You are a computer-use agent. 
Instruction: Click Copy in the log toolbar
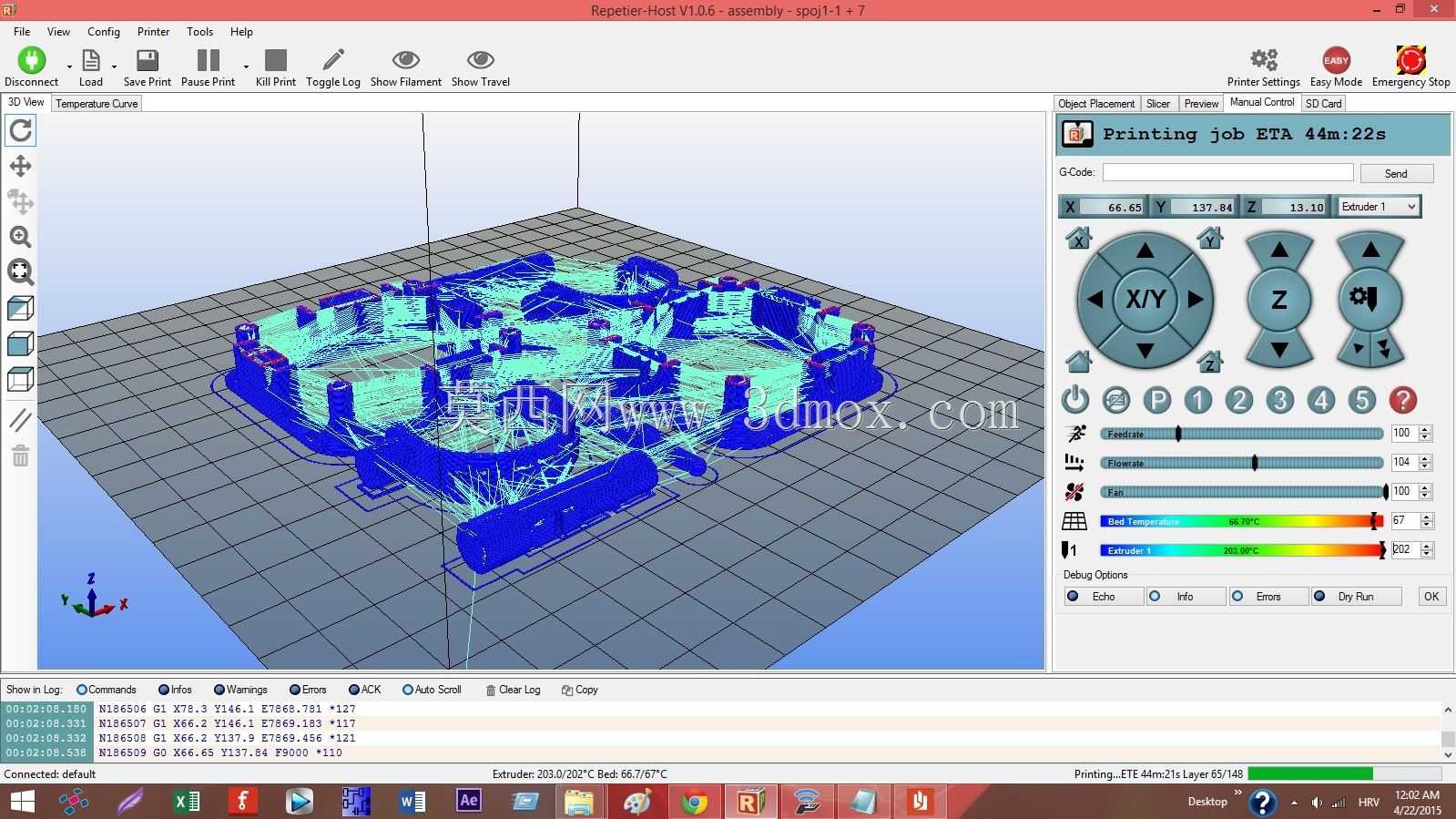click(580, 691)
